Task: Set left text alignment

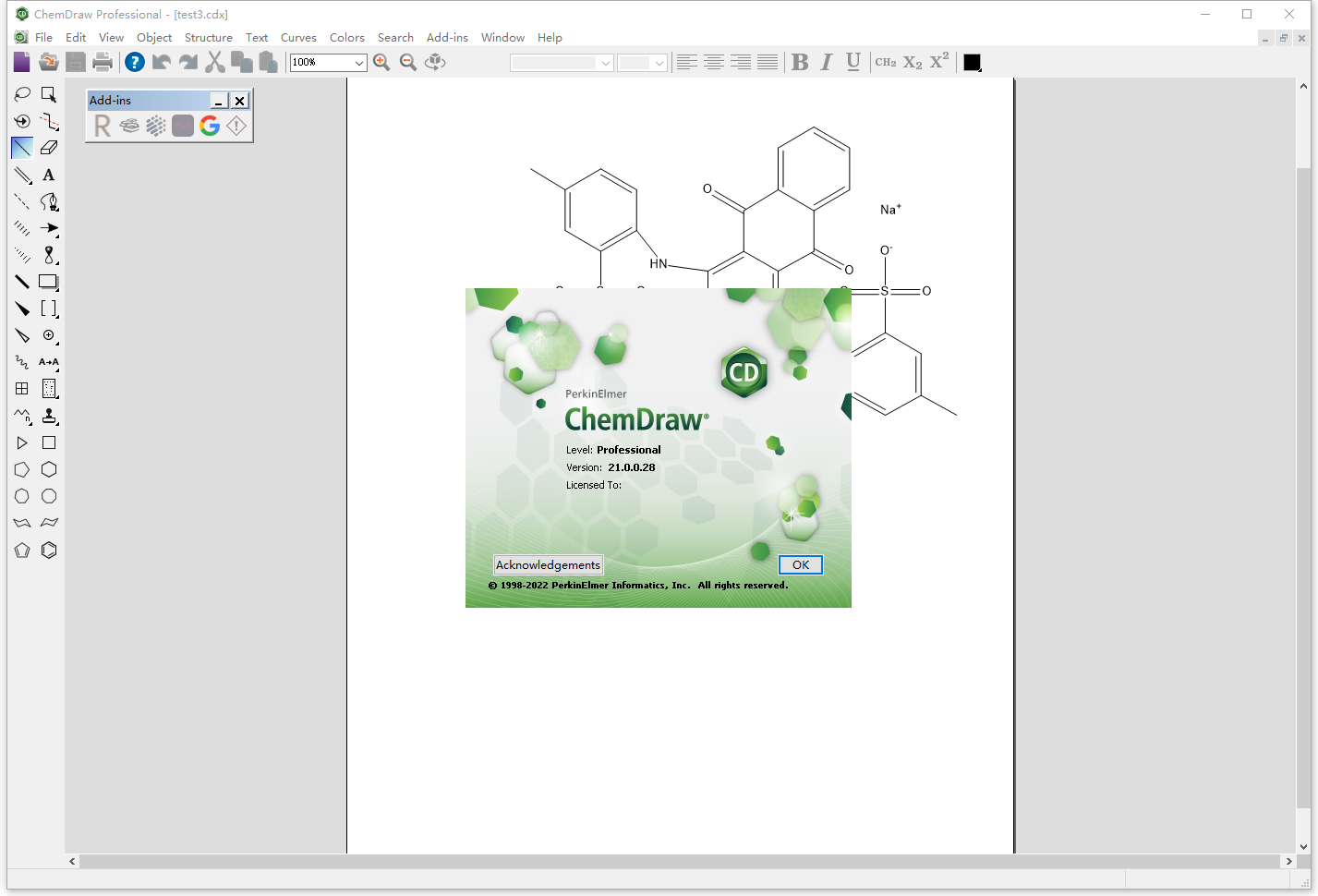Action: click(687, 62)
